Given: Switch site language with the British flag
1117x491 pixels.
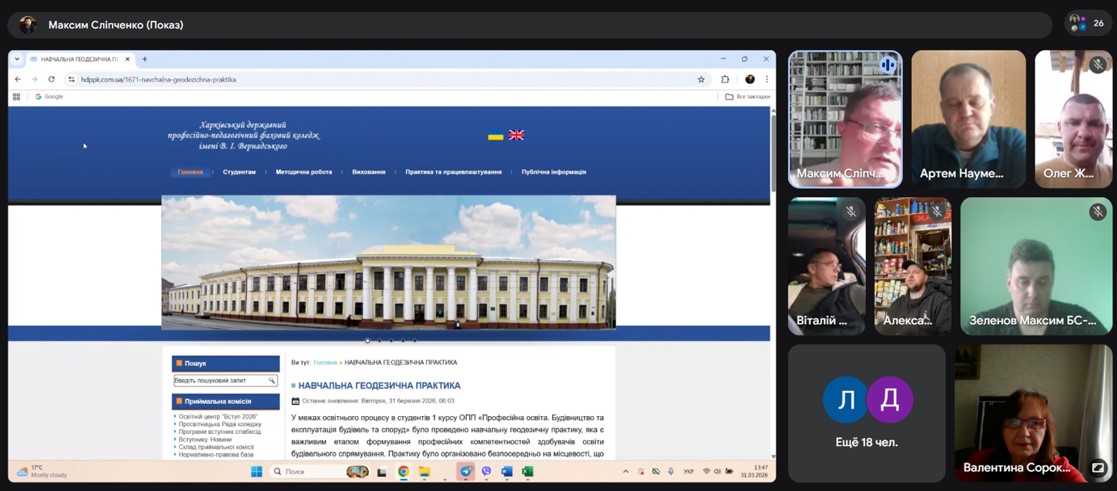Looking at the screenshot, I should 516,135.
